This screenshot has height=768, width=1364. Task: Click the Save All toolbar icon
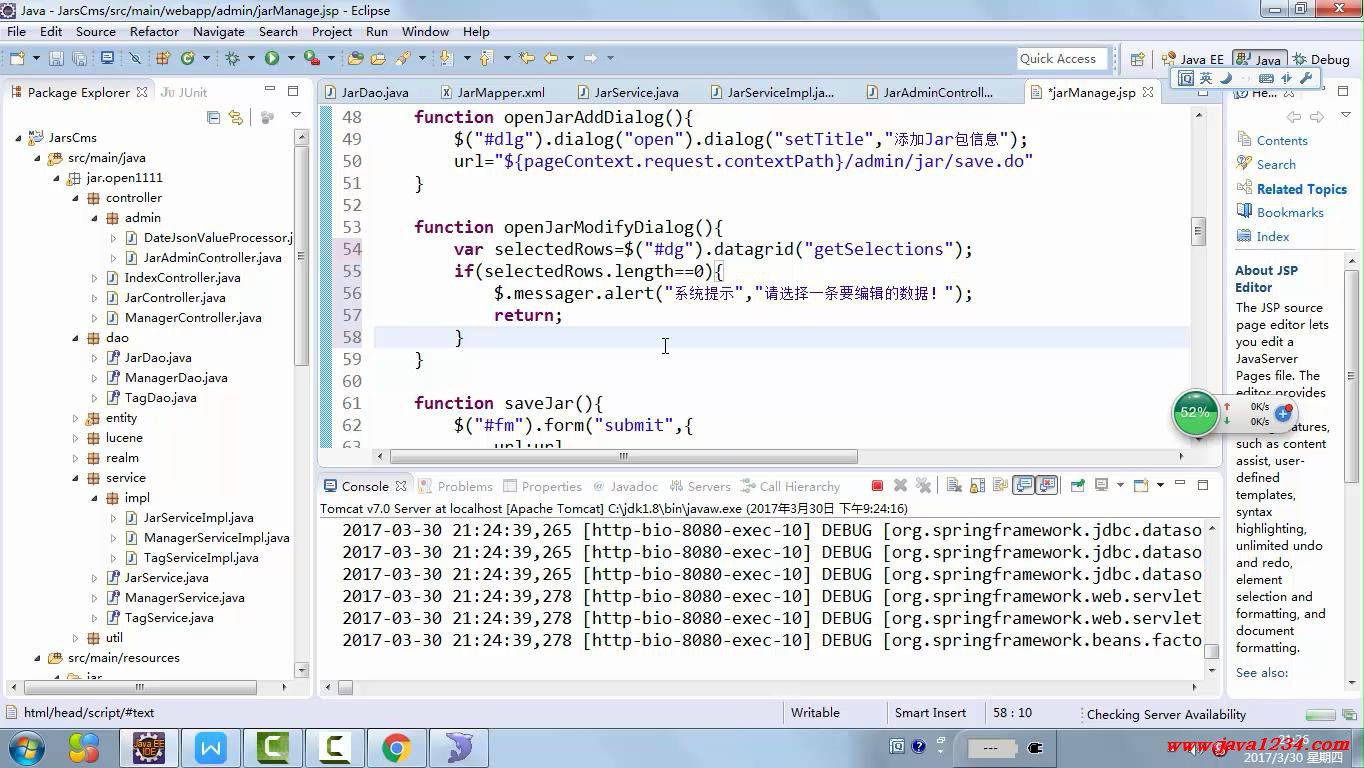coord(79,58)
